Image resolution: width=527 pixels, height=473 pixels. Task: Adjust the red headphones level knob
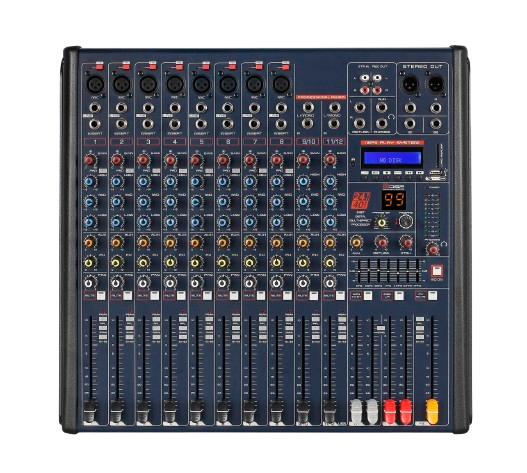(x=433, y=249)
